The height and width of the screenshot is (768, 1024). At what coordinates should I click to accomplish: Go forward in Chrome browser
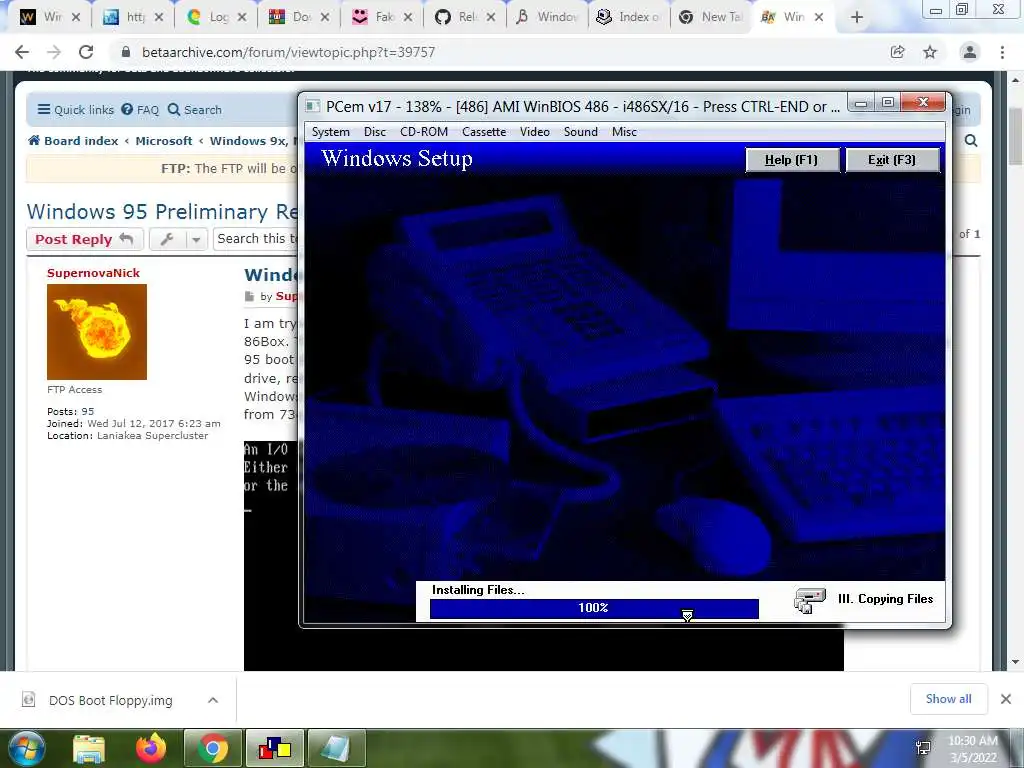click(54, 52)
